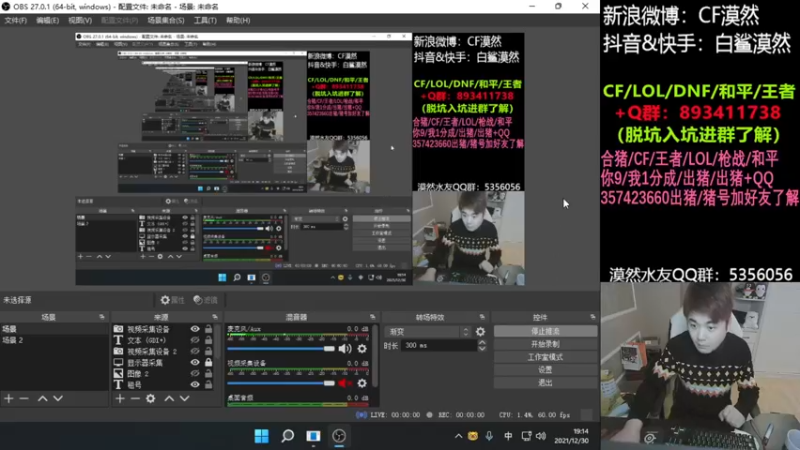Click the audio mixer vertical scrollbar
800x450 pixels.
376,357
